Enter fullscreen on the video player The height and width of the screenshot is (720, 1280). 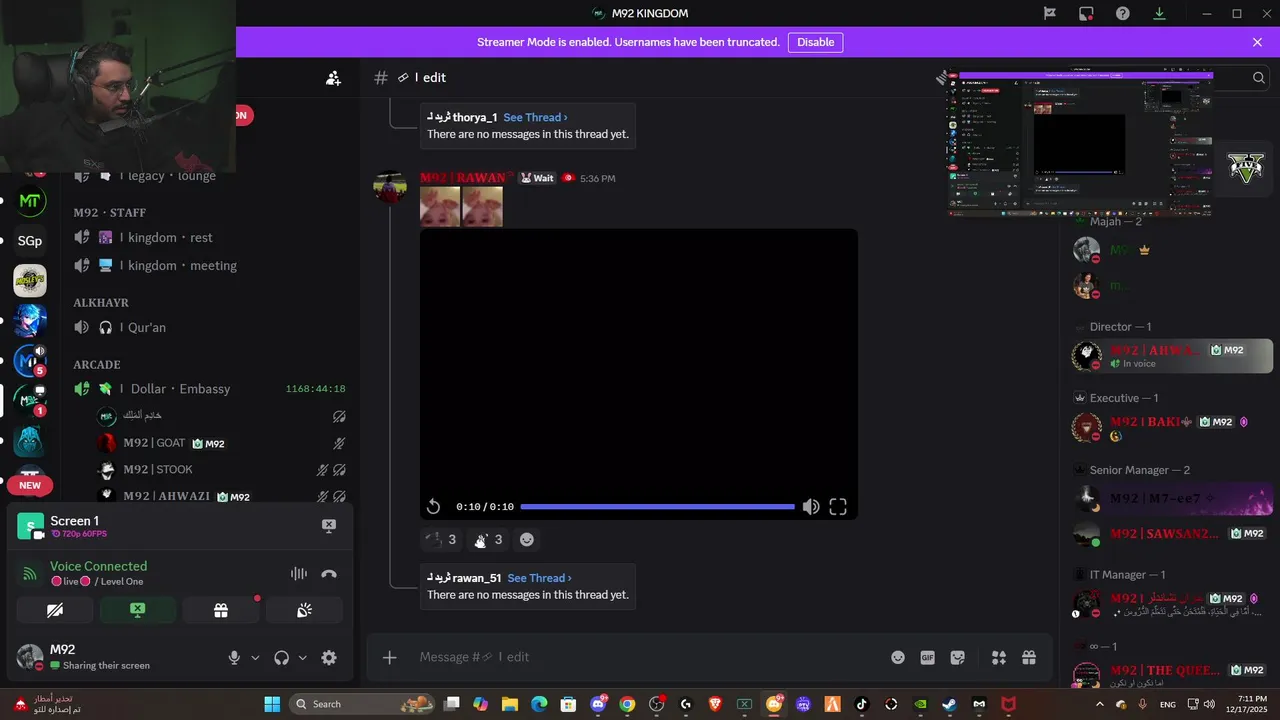click(838, 507)
